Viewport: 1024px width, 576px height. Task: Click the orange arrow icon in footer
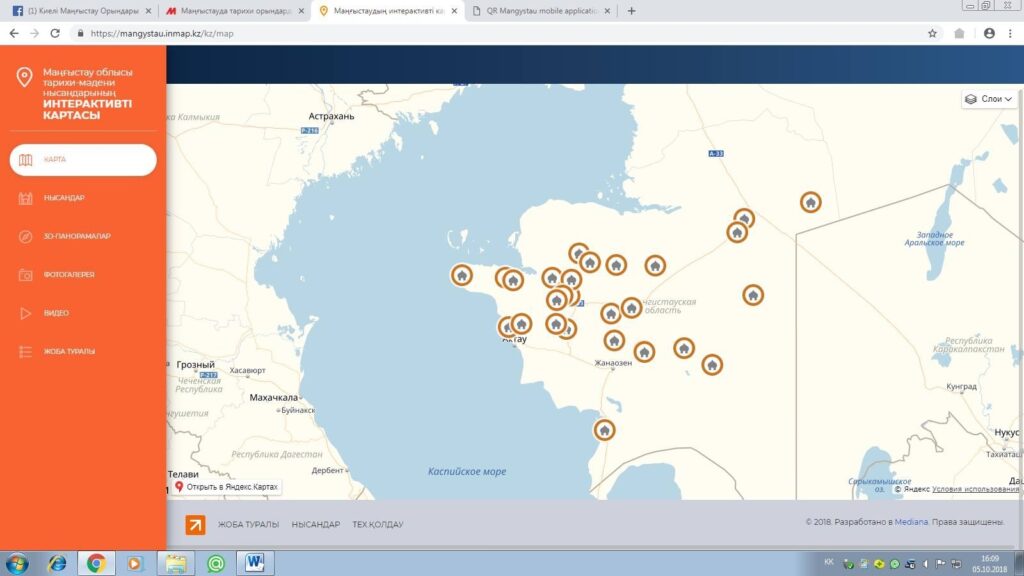pos(195,525)
